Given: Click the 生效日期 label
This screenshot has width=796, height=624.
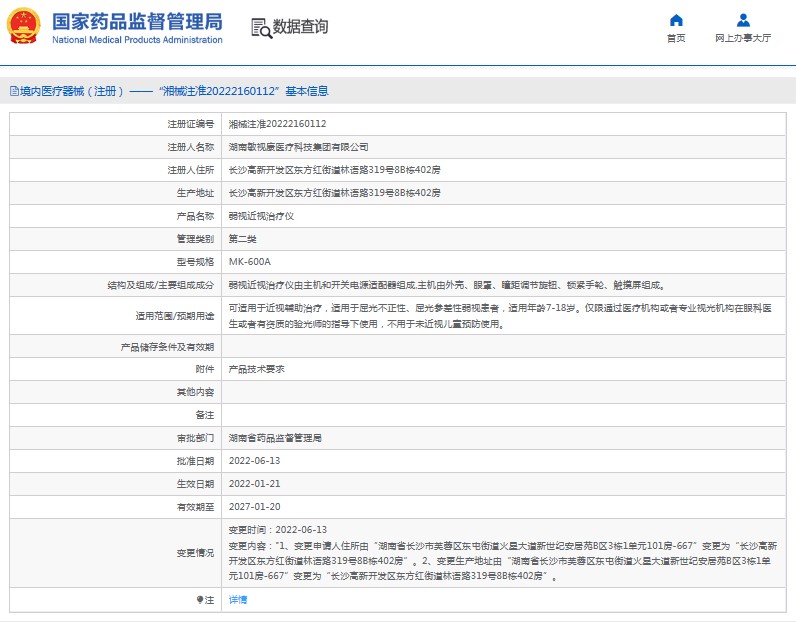Looking at the screenshot, I should (x=195, y=484).
